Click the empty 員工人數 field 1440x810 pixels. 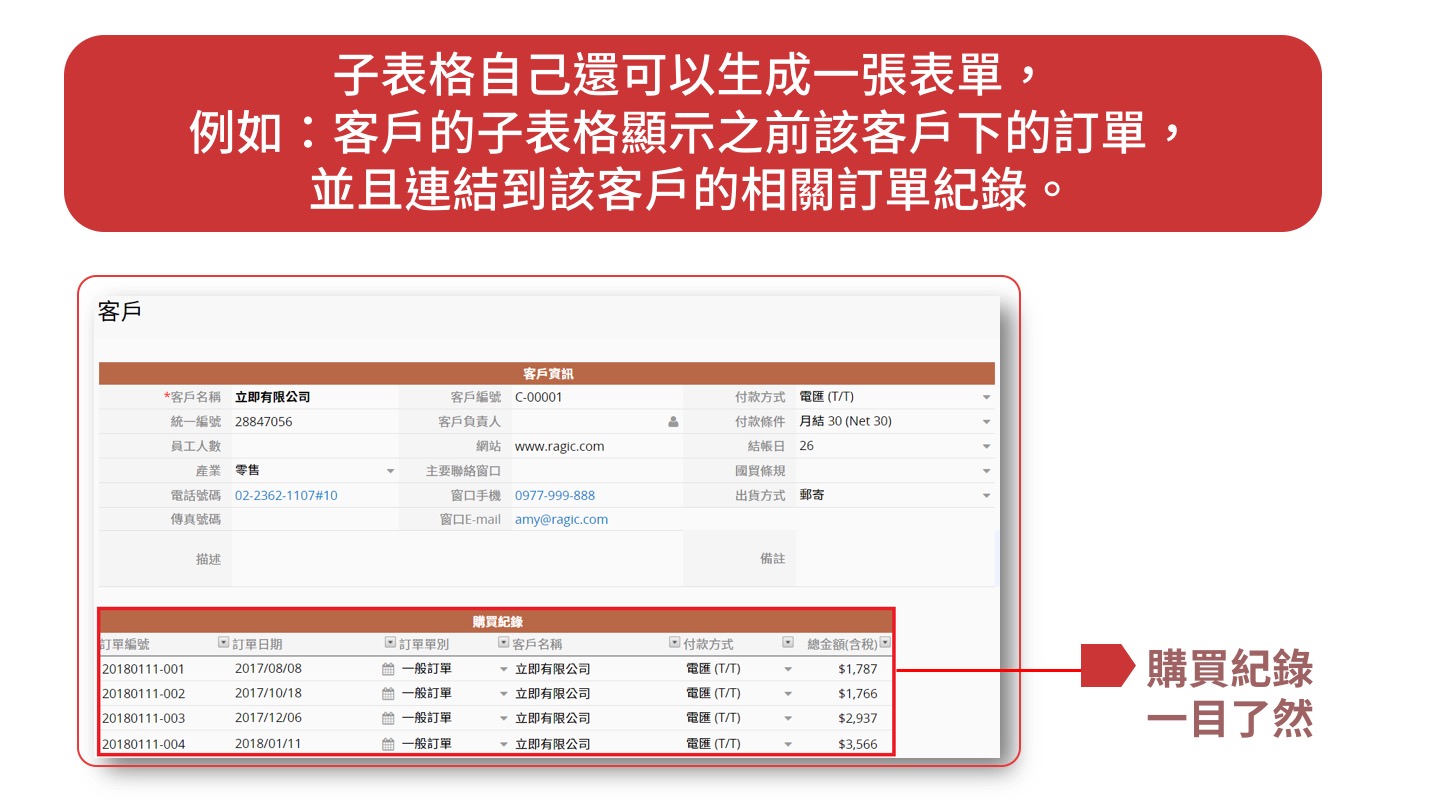(314, 446)
